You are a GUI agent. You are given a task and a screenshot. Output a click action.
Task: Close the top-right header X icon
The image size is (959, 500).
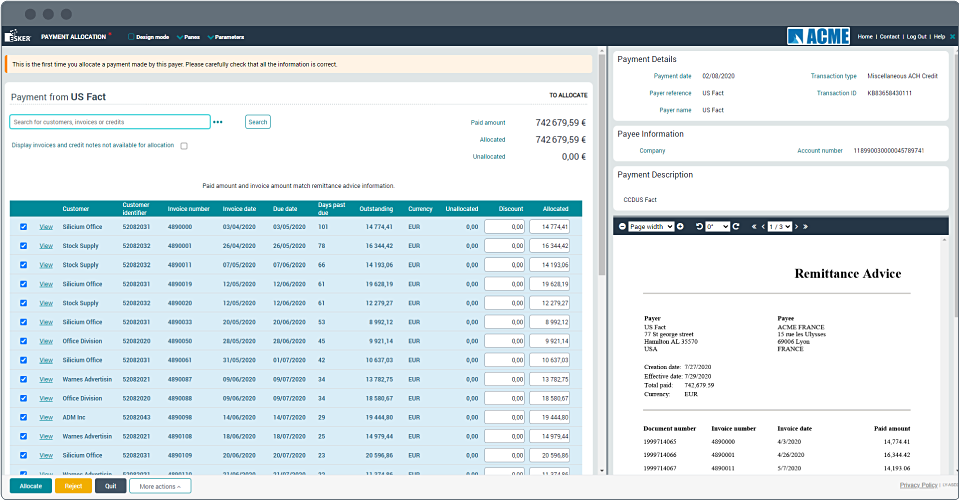tap(952, 37)
